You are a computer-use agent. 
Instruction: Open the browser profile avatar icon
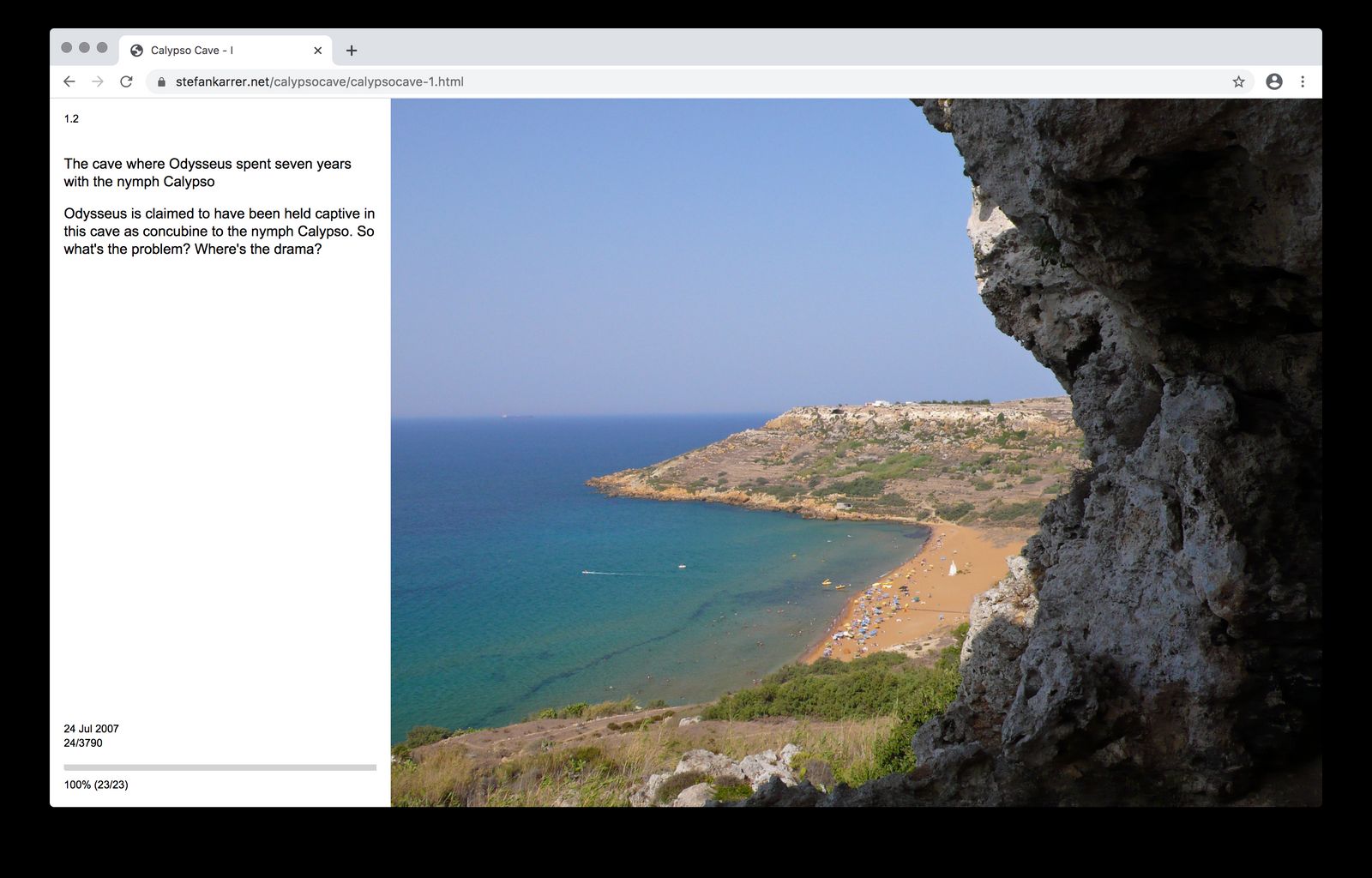click(1274, 81)
